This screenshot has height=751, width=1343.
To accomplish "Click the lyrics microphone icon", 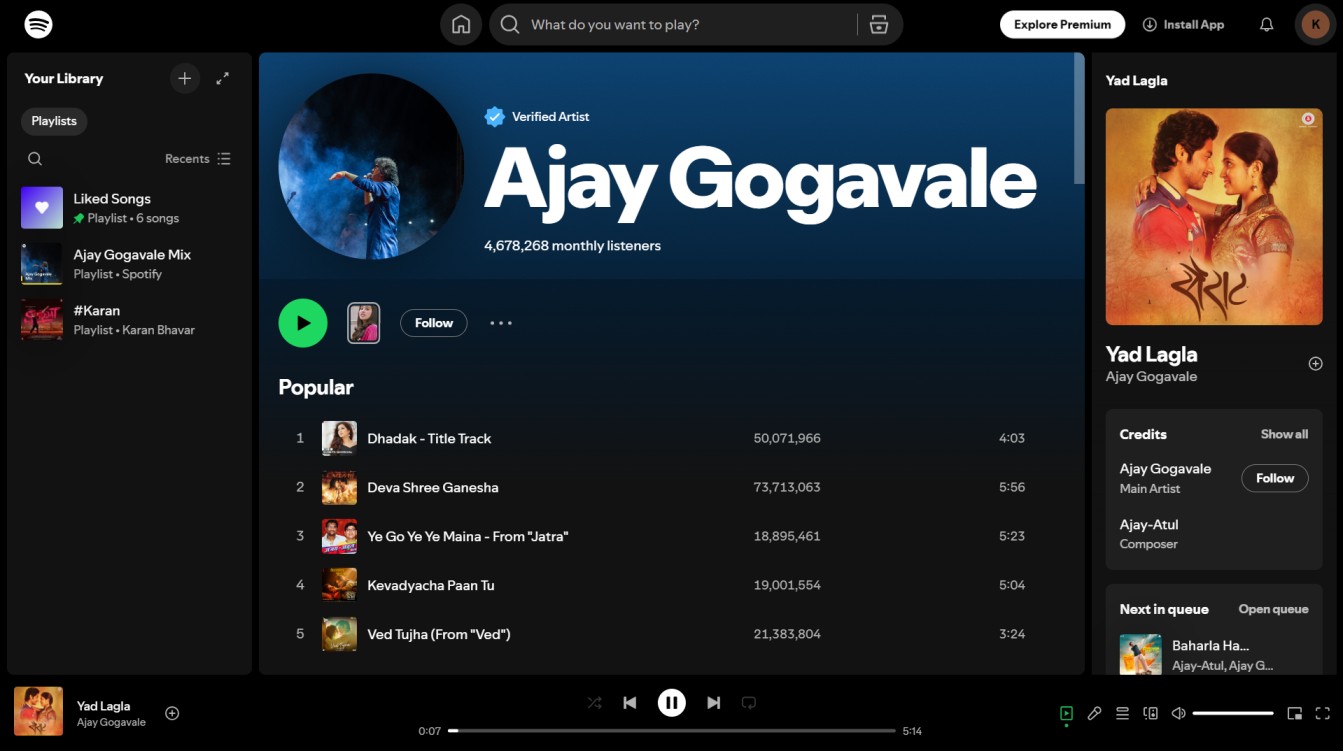I will [1094, 713].
